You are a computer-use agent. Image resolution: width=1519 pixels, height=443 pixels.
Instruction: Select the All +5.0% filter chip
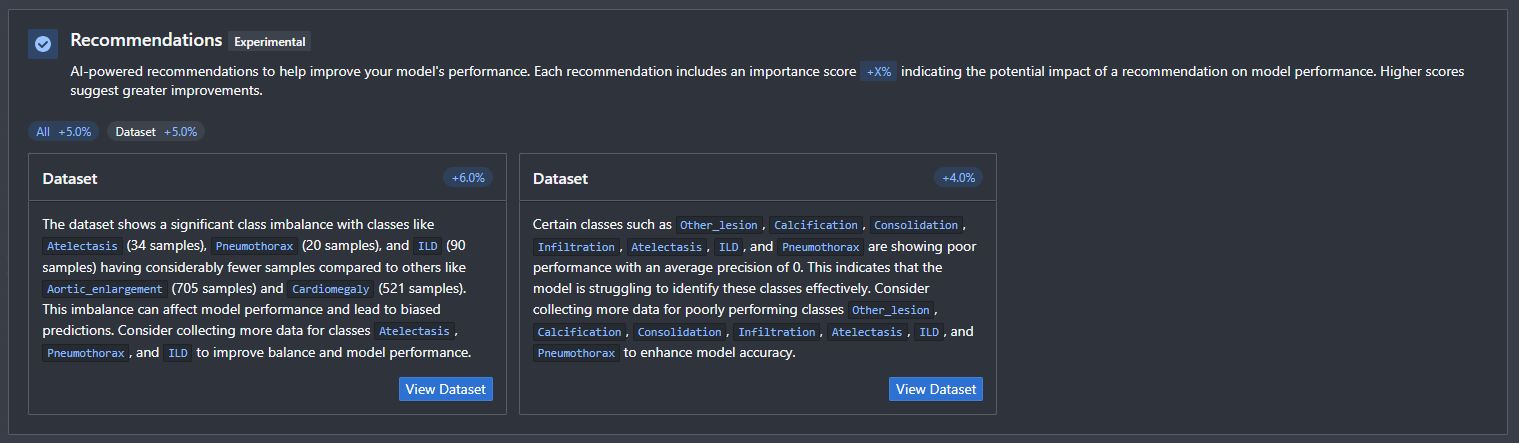(x=64, y=132)
